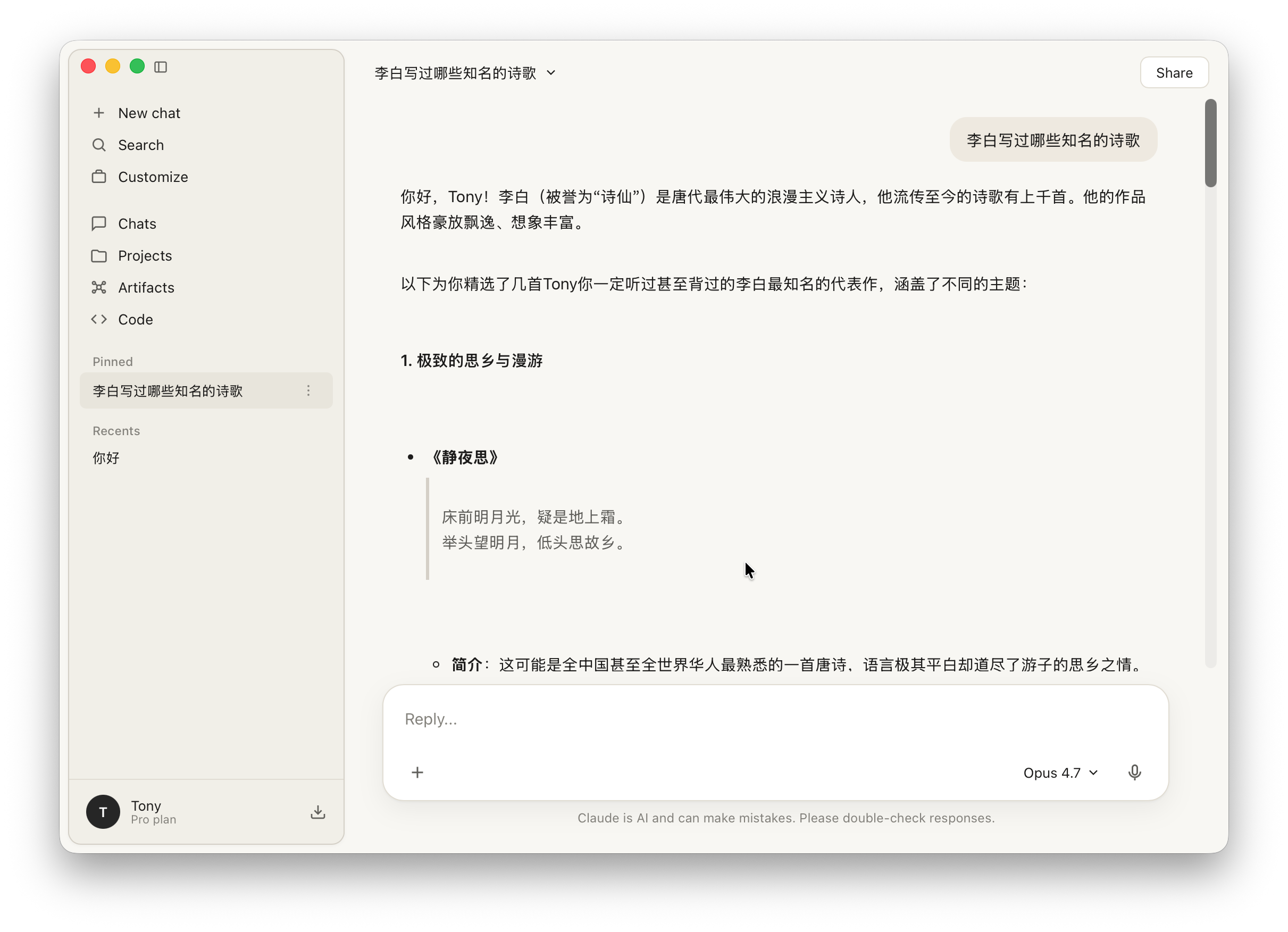Open the Code section
Image resolution: width=1288 pixels, height=932 pixels.
(x=135, y=319)
